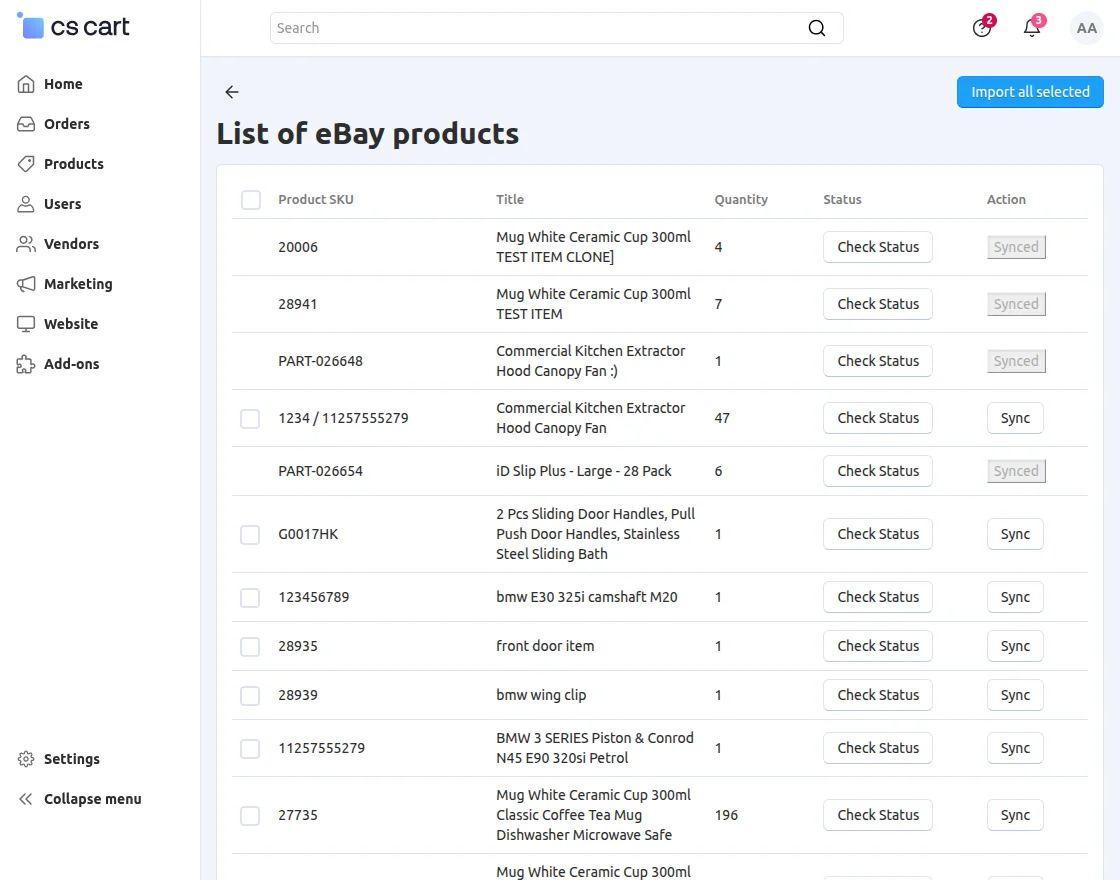
Task: Sync the bmw wing clip
Action: (1015, 695)
